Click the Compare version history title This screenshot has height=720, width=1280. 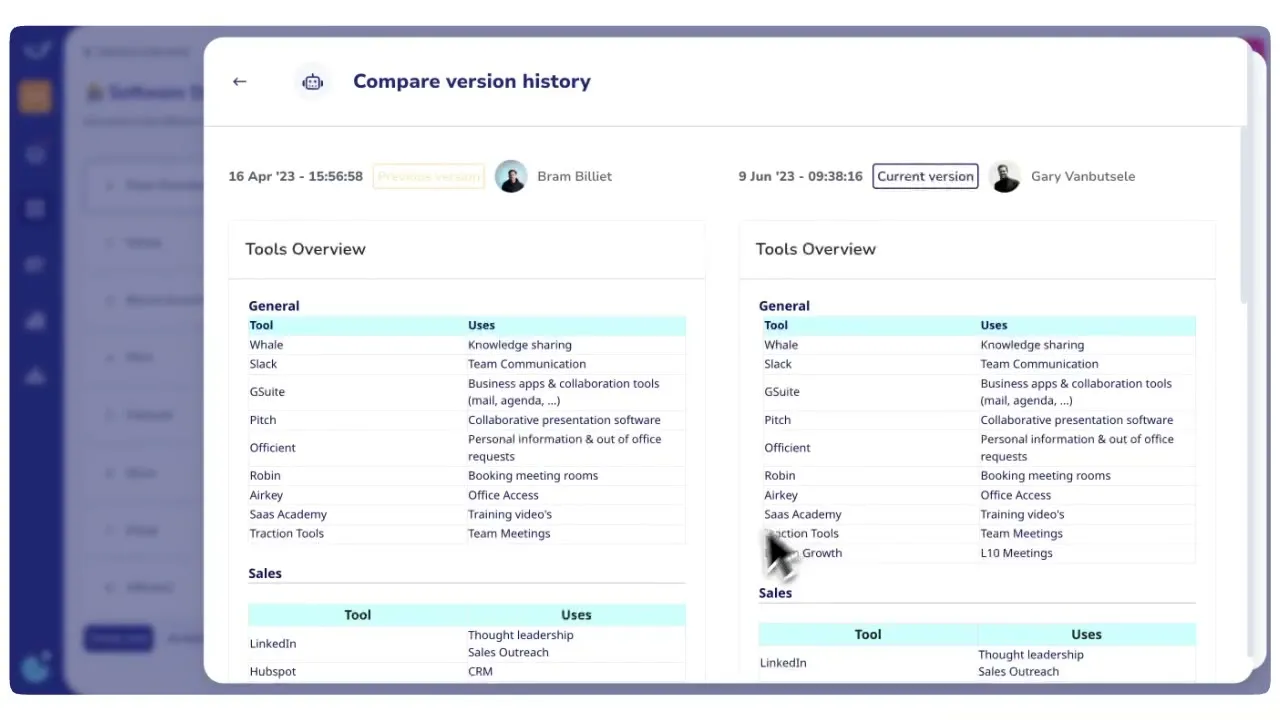click(x=472, y=82)
